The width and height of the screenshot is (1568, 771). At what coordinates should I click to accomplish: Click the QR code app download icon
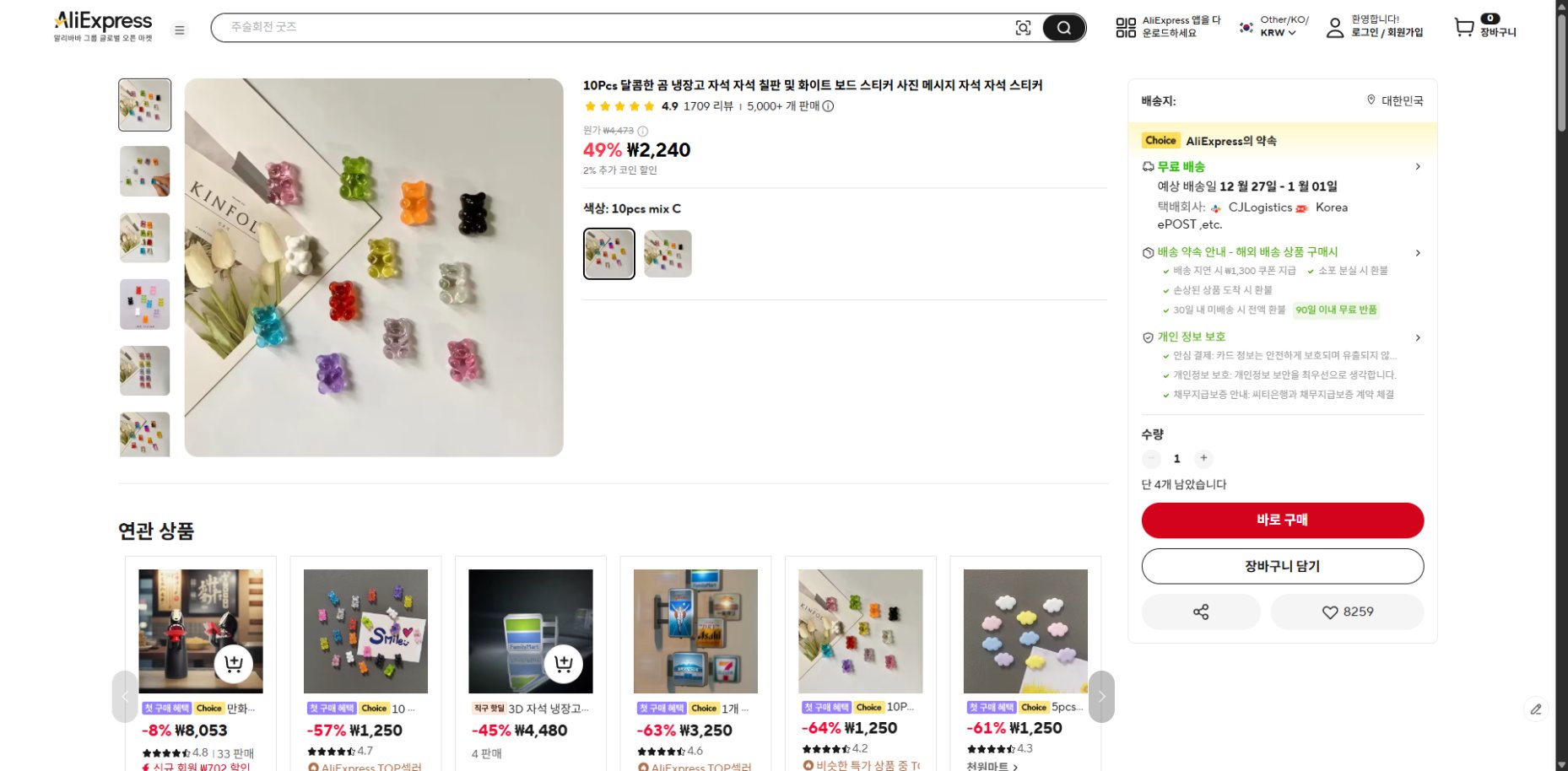pos(1126,28)
